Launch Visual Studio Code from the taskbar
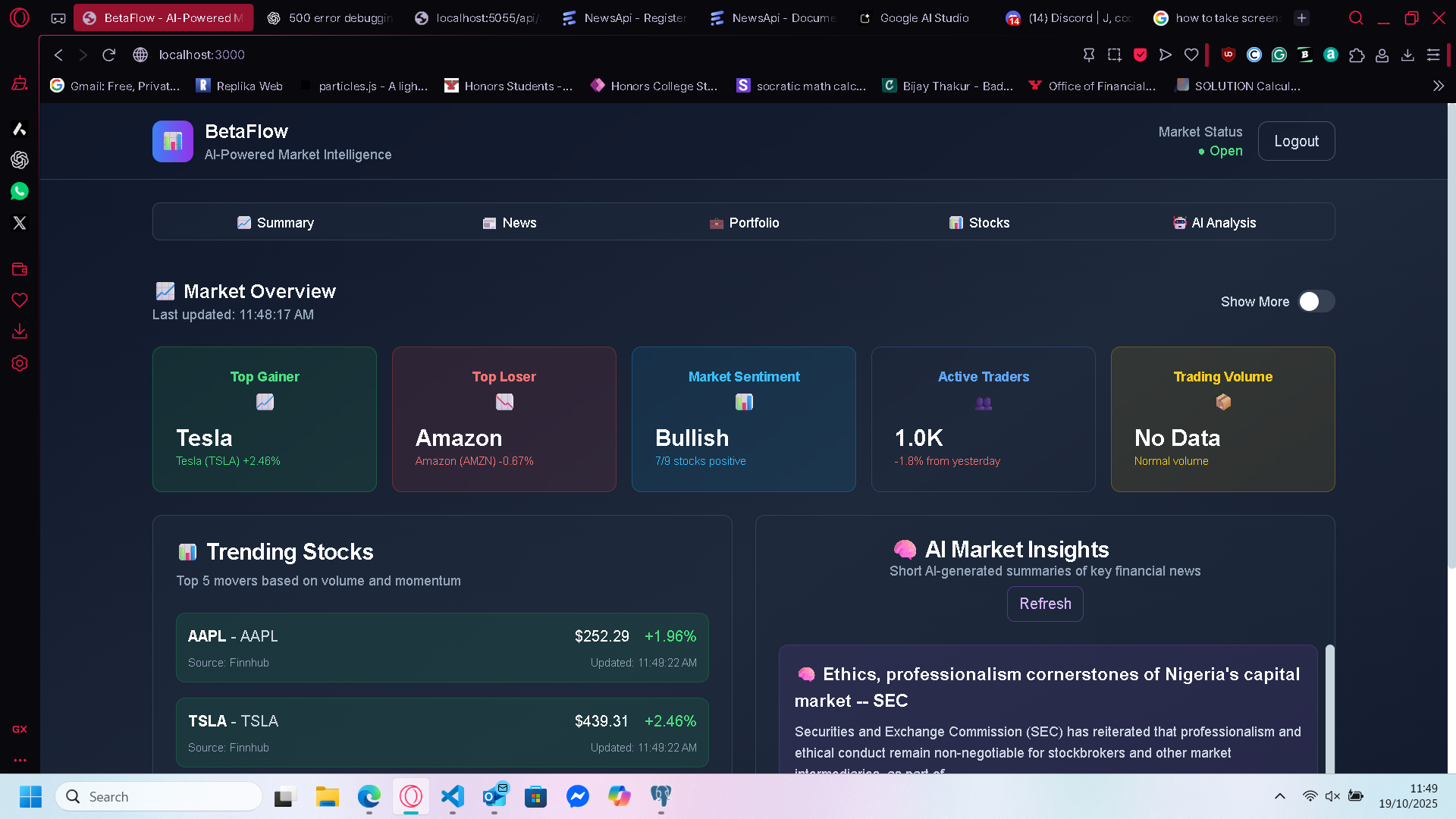The image size is (1456, 819). pyautogui.click(x=453, y=796)
